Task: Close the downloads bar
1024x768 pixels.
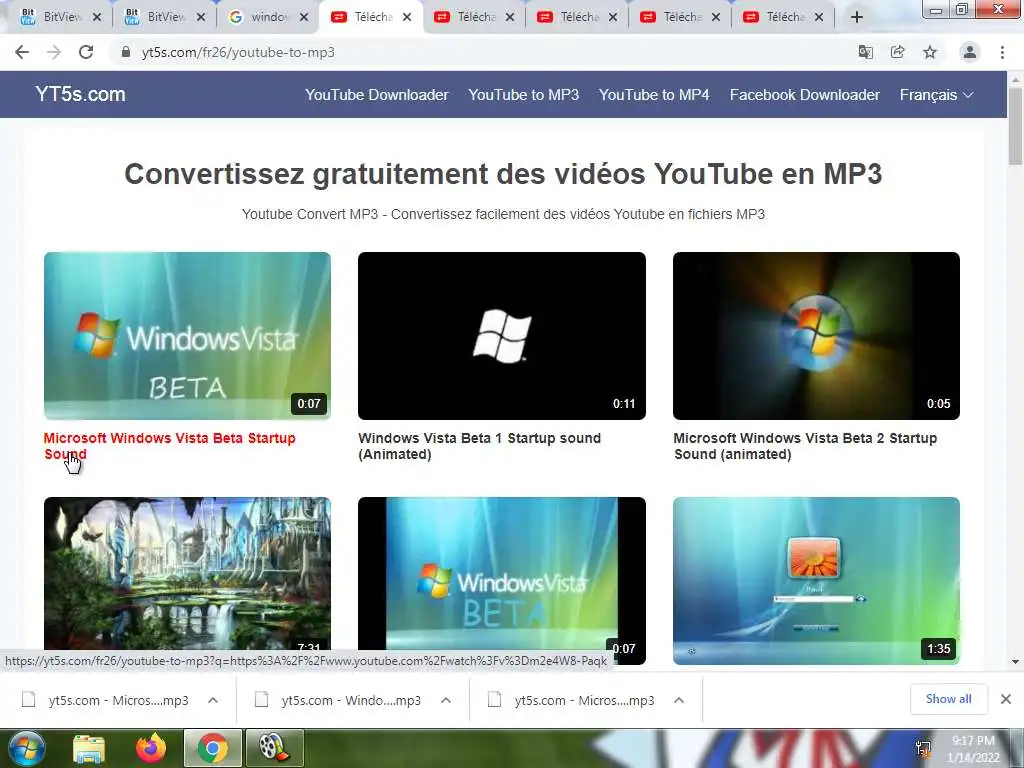Action: coord(1006,699)
